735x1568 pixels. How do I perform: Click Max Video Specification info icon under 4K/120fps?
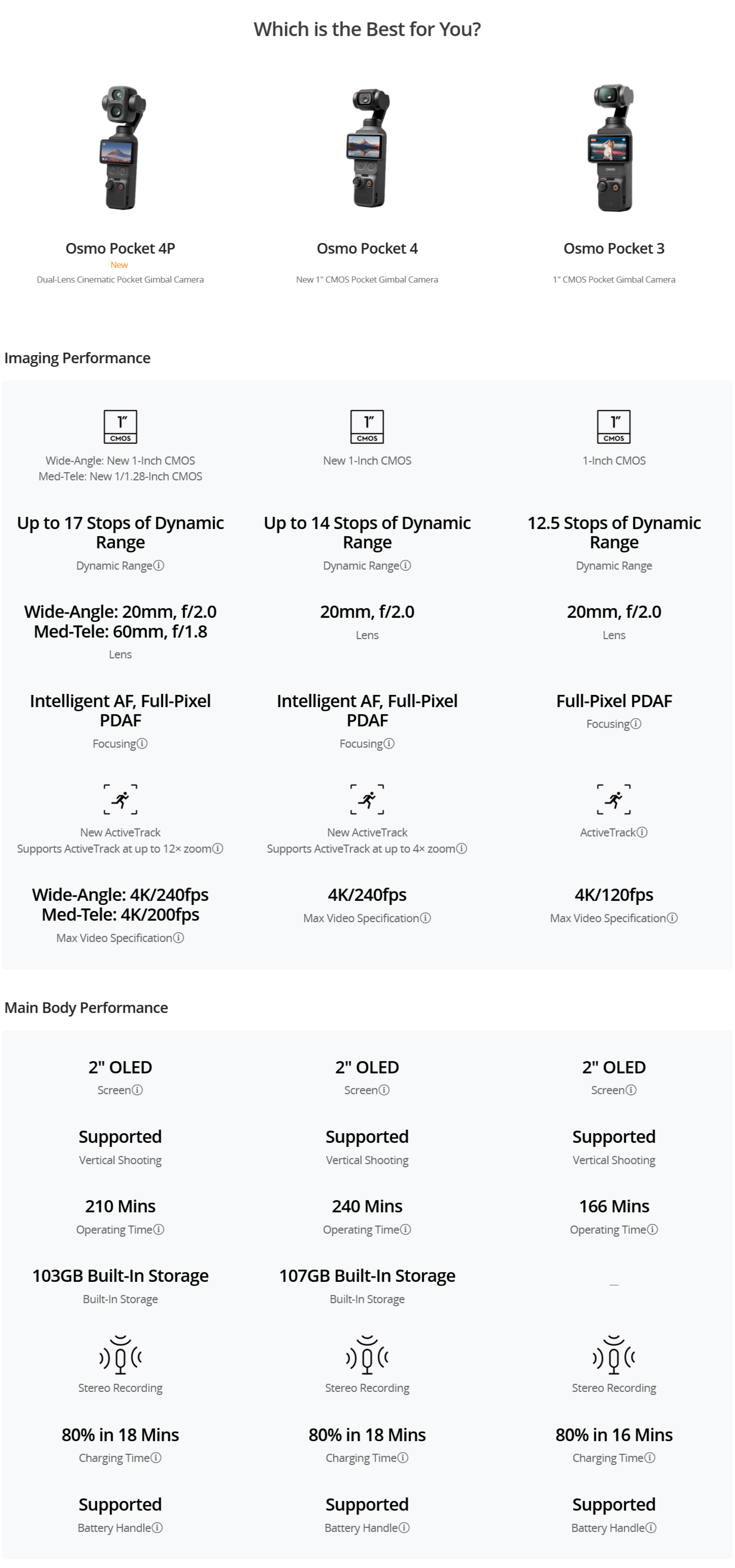[x=672, y=918]
